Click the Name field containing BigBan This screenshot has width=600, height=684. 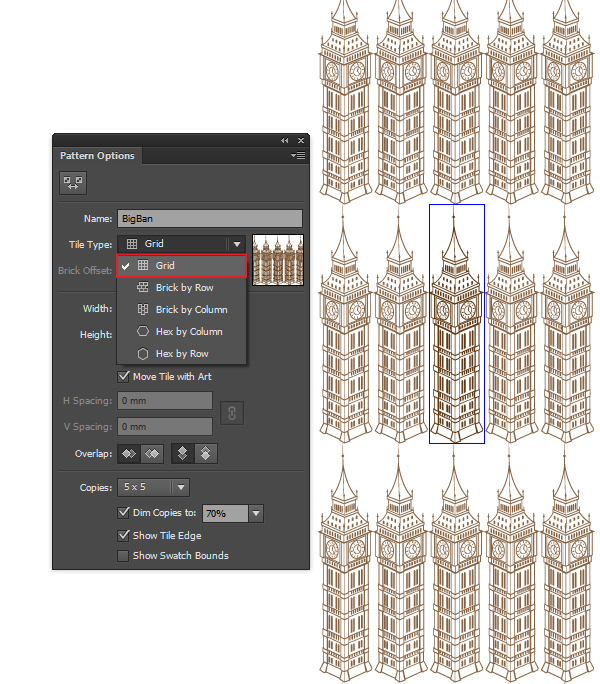pyautogui.click(x=210, y=219)
